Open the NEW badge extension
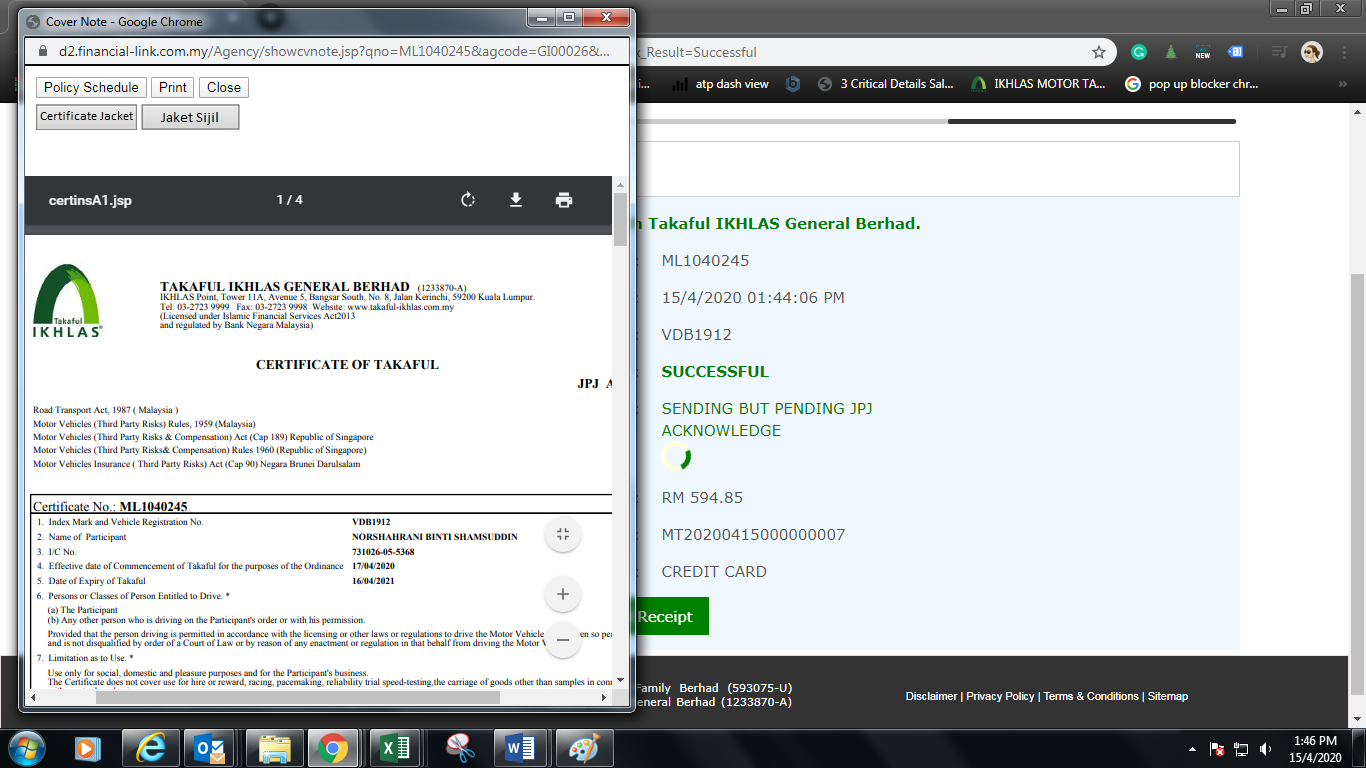The image size is (1366, 768). 1202,52
